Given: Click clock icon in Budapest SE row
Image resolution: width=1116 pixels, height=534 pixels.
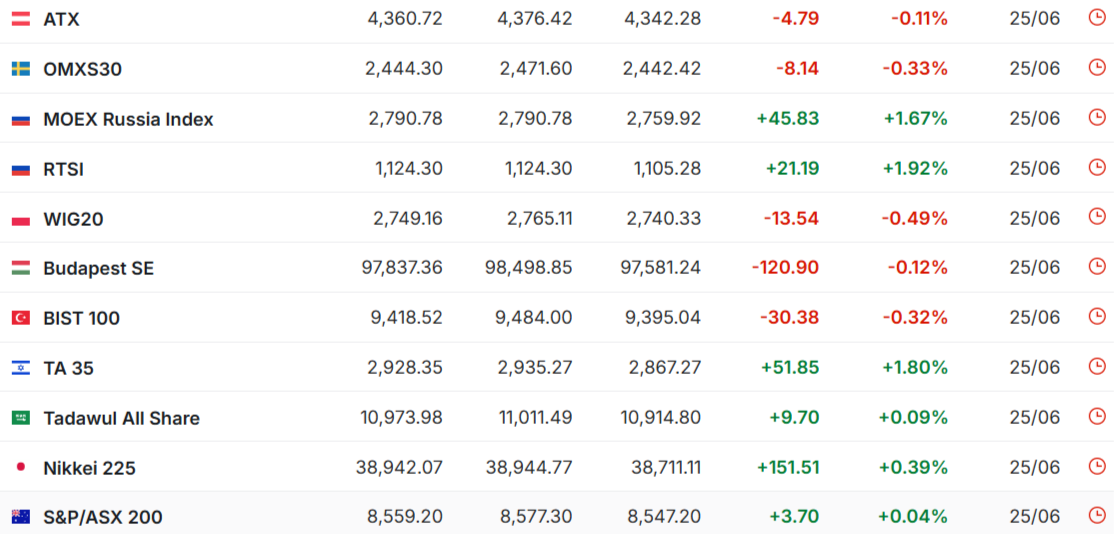Looking at the screenshot, I should pyautogui.click(x=1097, y=266).
